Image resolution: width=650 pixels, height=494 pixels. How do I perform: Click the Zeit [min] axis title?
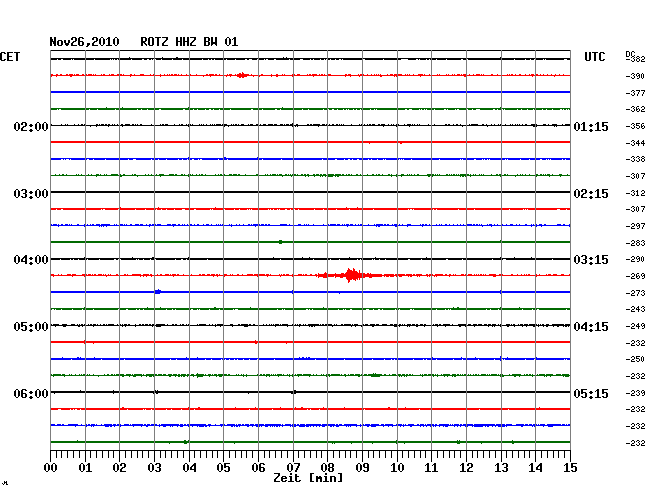pyautogui.click(x=308, y=478)
